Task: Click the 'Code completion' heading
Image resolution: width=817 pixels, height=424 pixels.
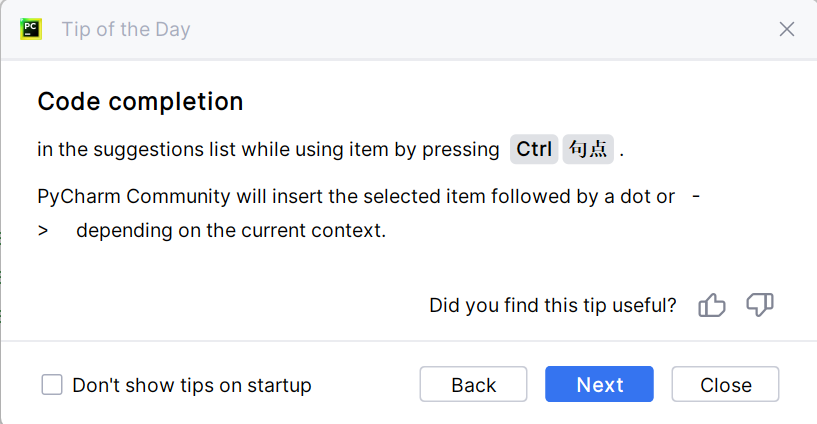Action: tap(140, 101)
